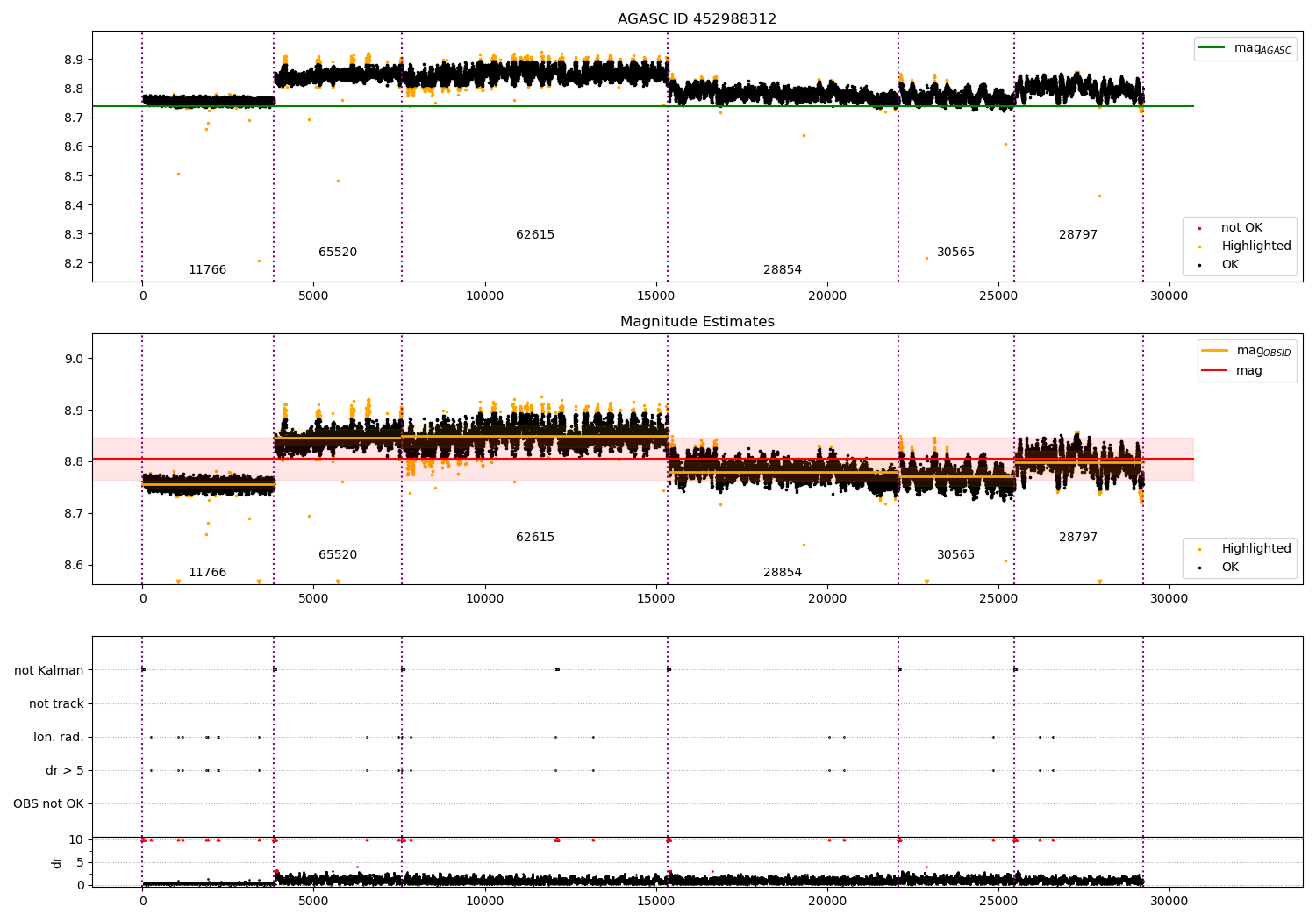Click obsid label 28854 in Magnitude Estimates plot
This screenshot has width=1316, height=921.
pos(783,573)
